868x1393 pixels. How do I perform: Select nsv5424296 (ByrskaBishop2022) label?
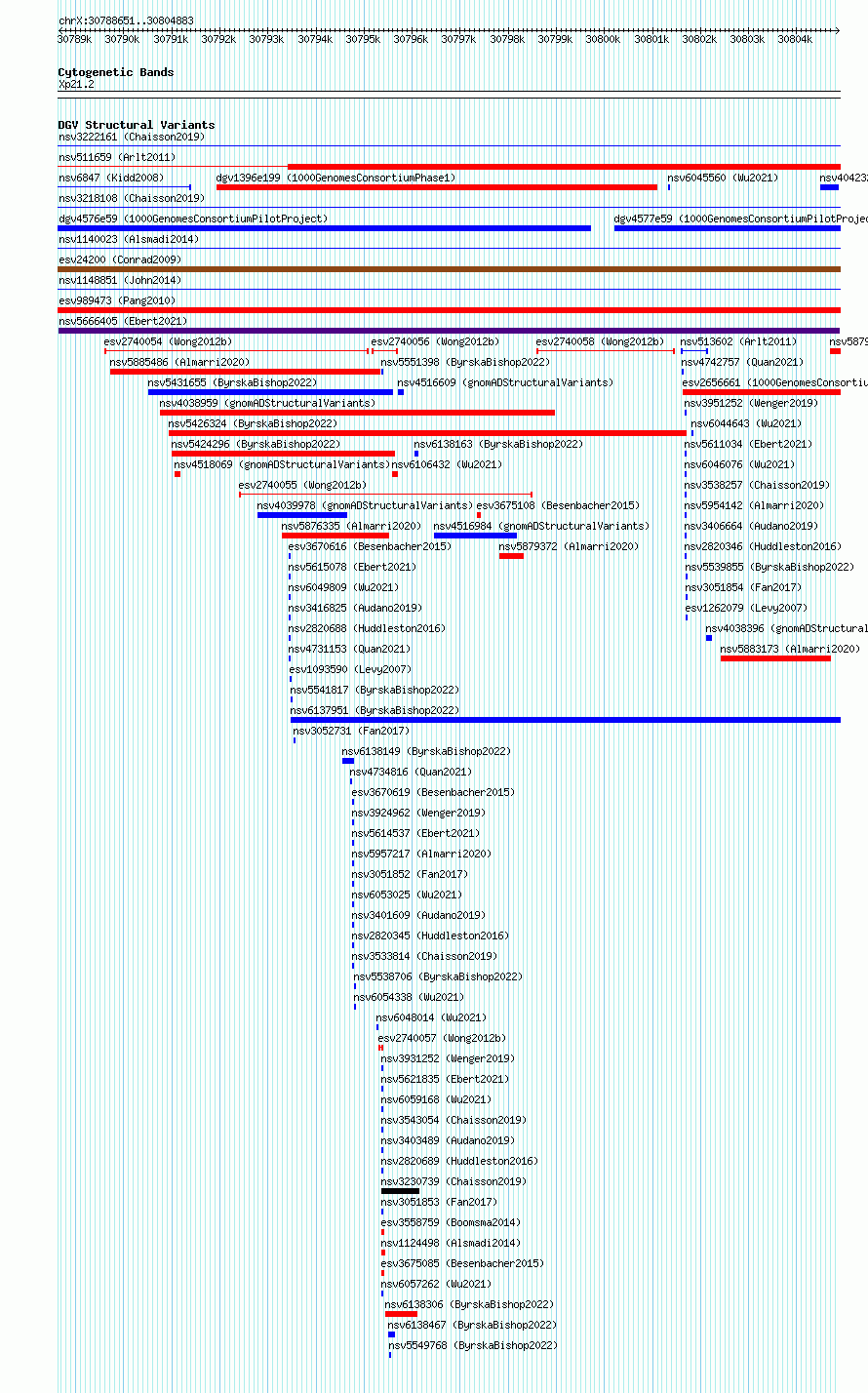coord(256,445)
